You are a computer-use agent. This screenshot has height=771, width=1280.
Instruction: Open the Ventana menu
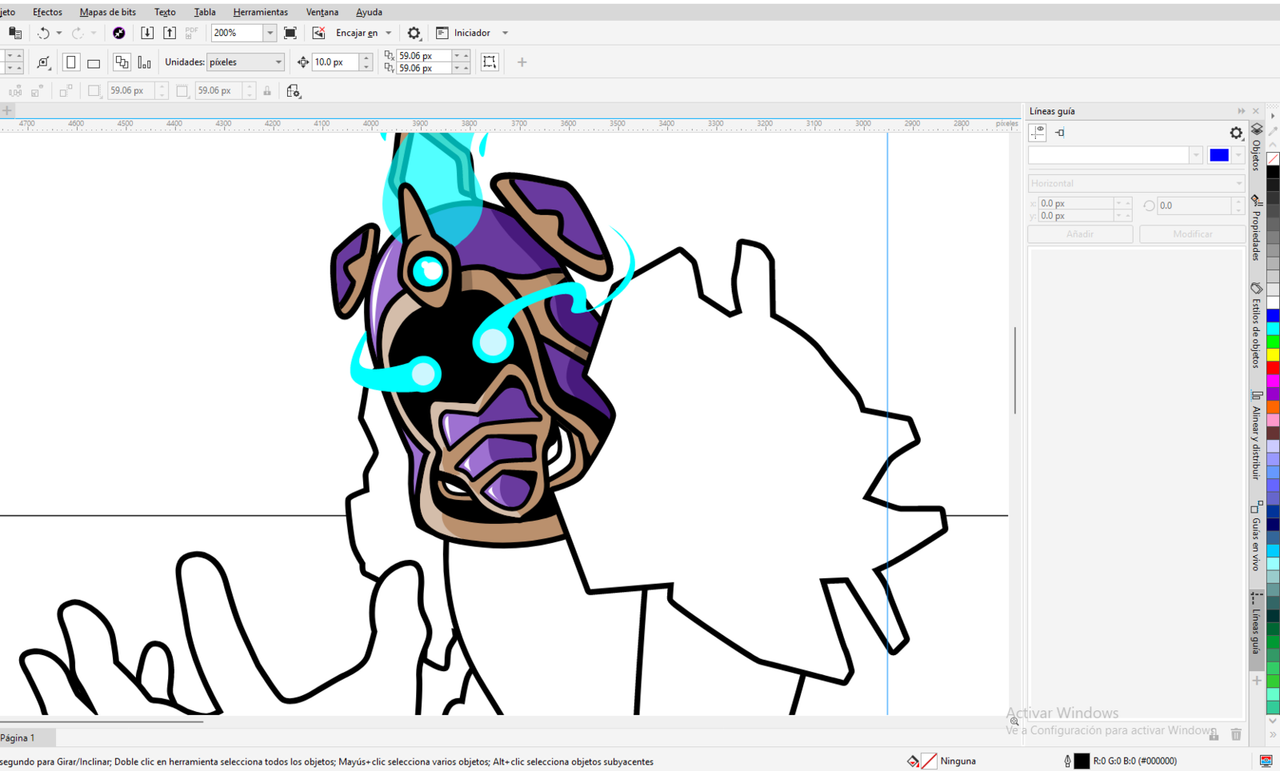pos(322,12)
